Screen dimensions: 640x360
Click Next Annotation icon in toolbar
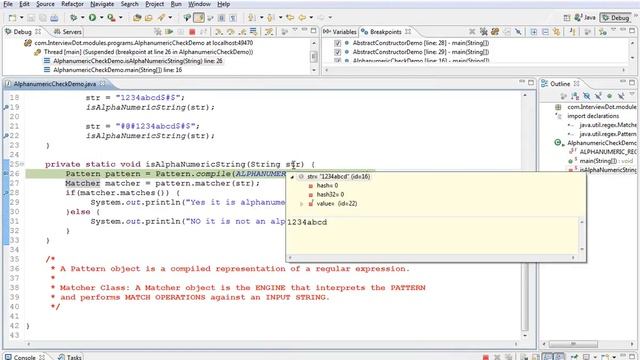click(251, 18)
